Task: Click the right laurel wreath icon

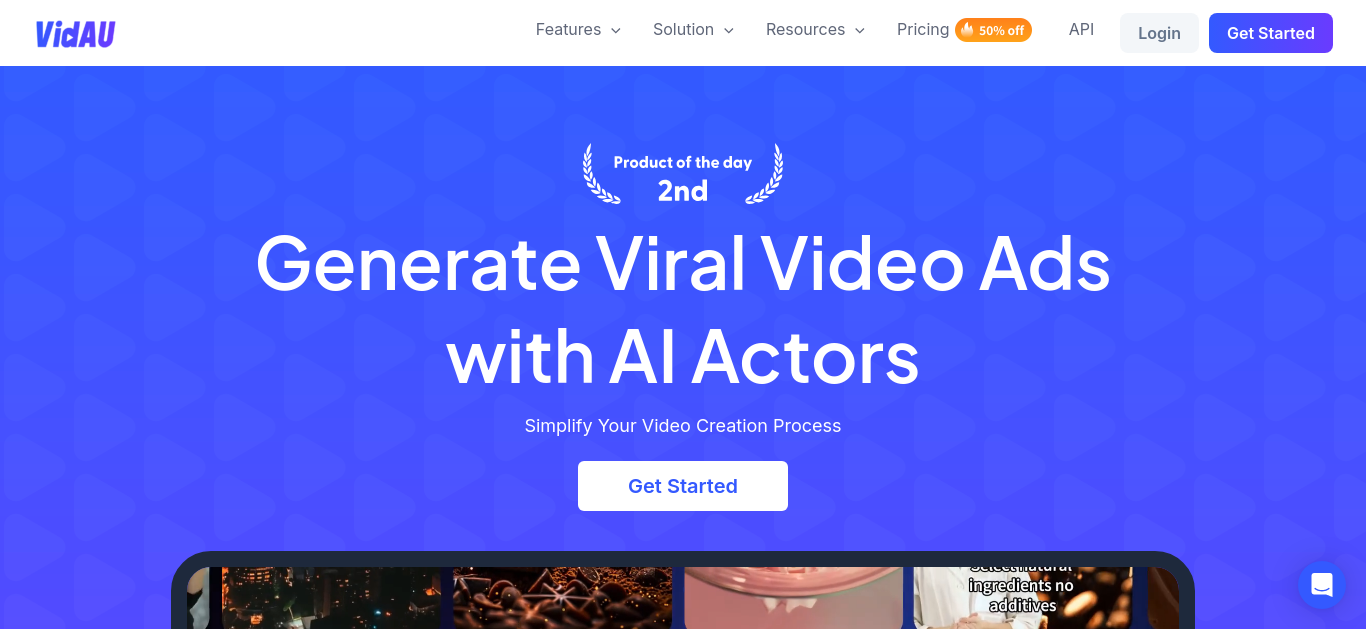Action: pyautogui.click(x=765, y=174)
